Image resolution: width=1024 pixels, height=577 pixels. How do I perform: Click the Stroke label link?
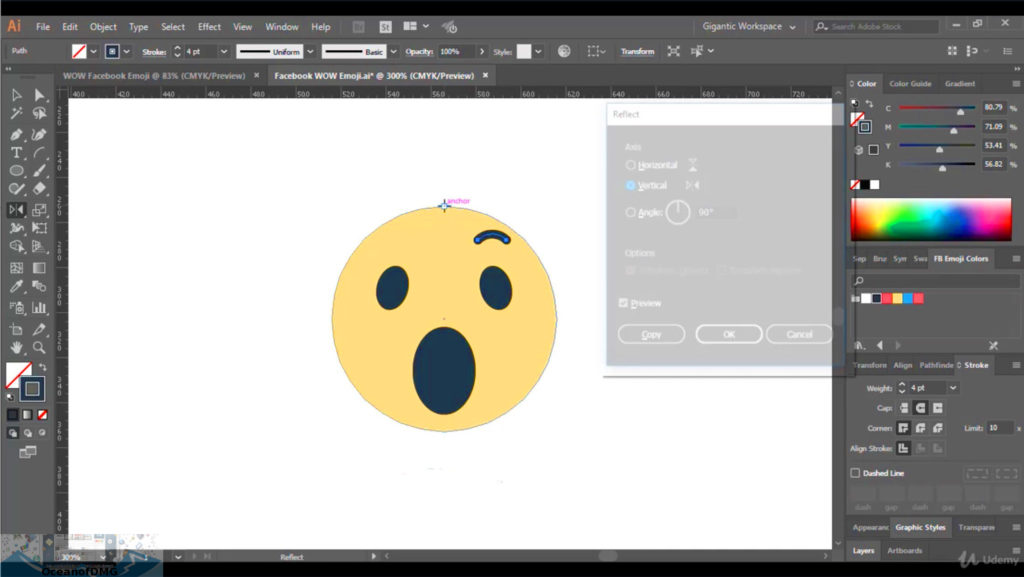pos(153,52)
